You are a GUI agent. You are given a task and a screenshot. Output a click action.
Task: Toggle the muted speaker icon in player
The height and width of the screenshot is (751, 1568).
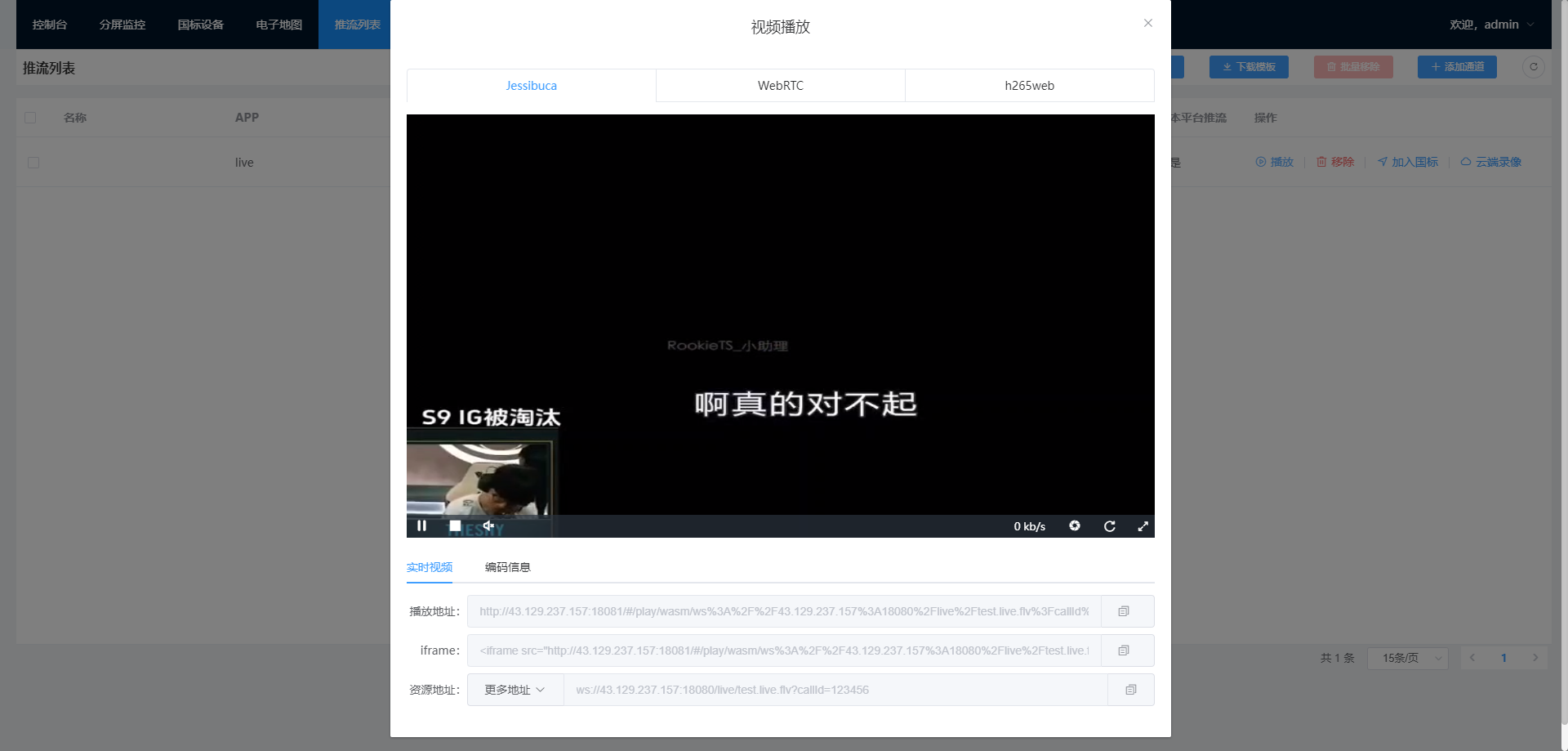[488, 525]
